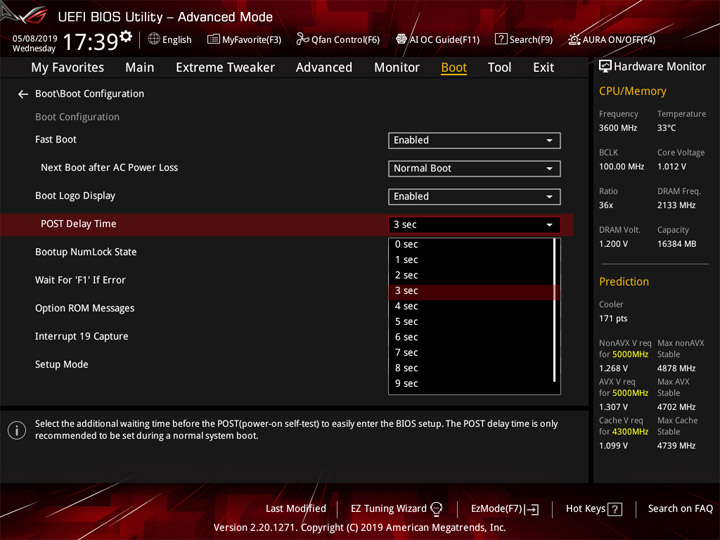Click the 171 pts cooler score
The image size is (720, 540).
[x=613, y=319]
